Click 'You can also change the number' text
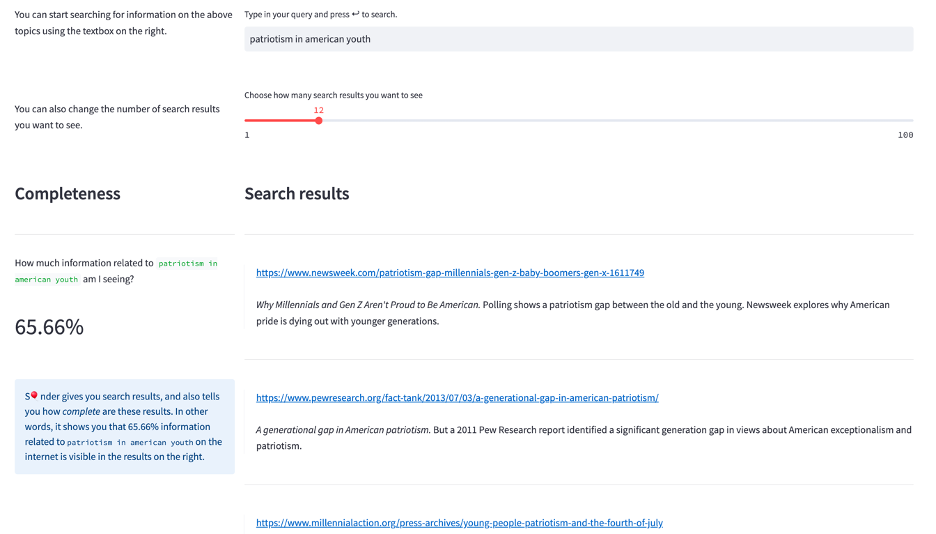 pos(117,117)
